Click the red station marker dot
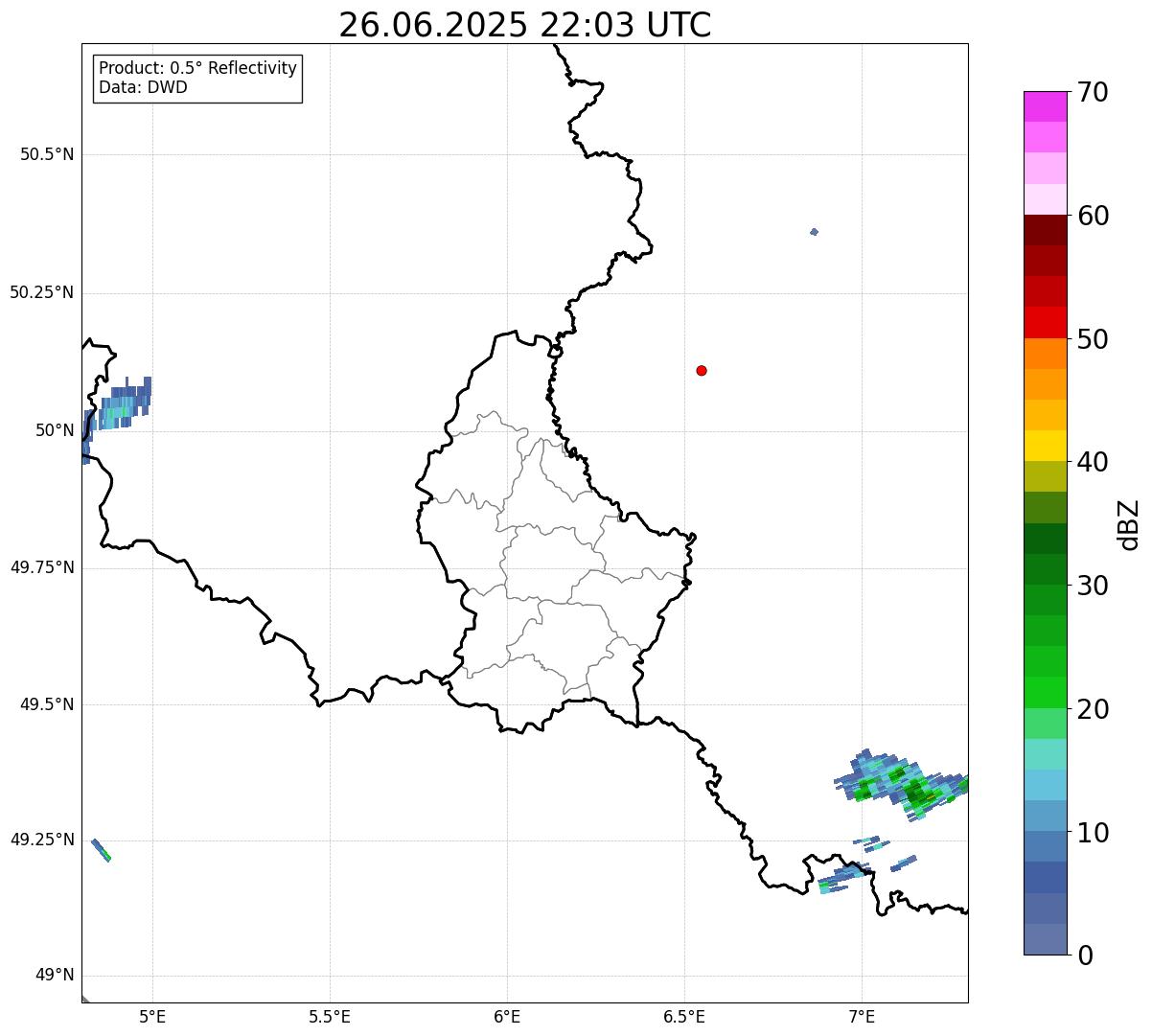1152x1036 pixels. [x=702, y=371]
